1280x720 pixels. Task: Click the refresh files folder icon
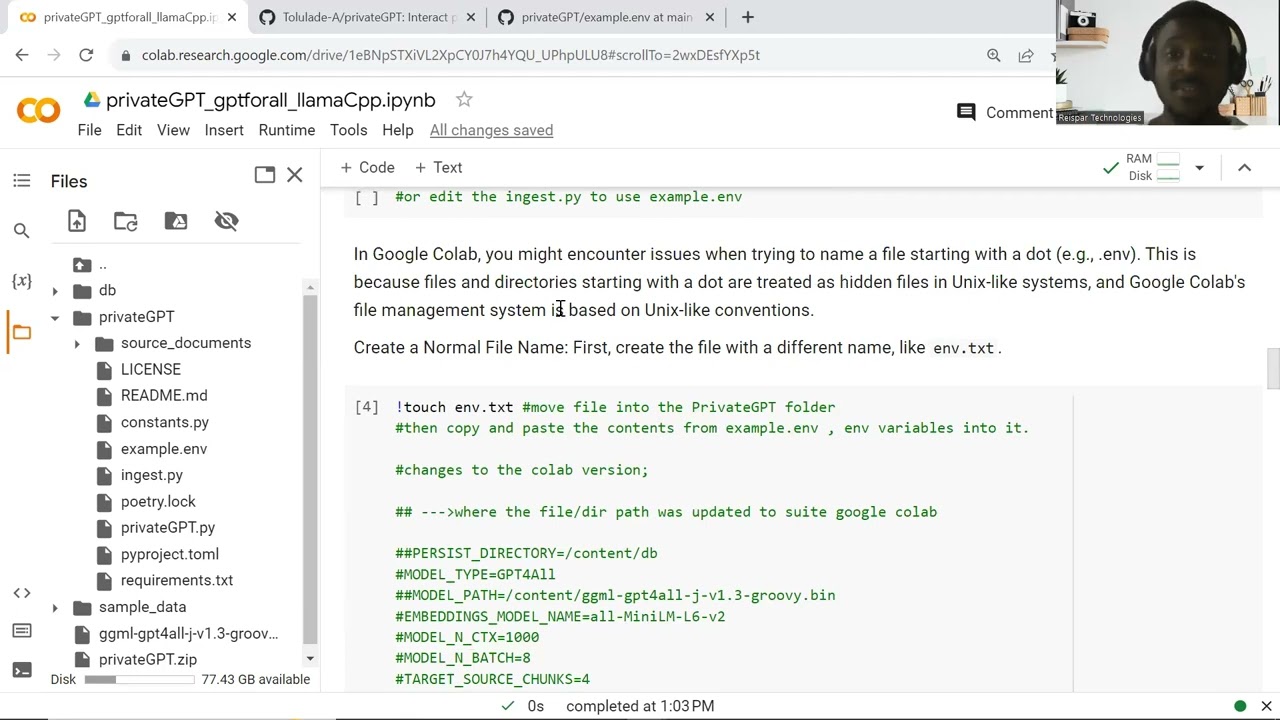(126, 221)
